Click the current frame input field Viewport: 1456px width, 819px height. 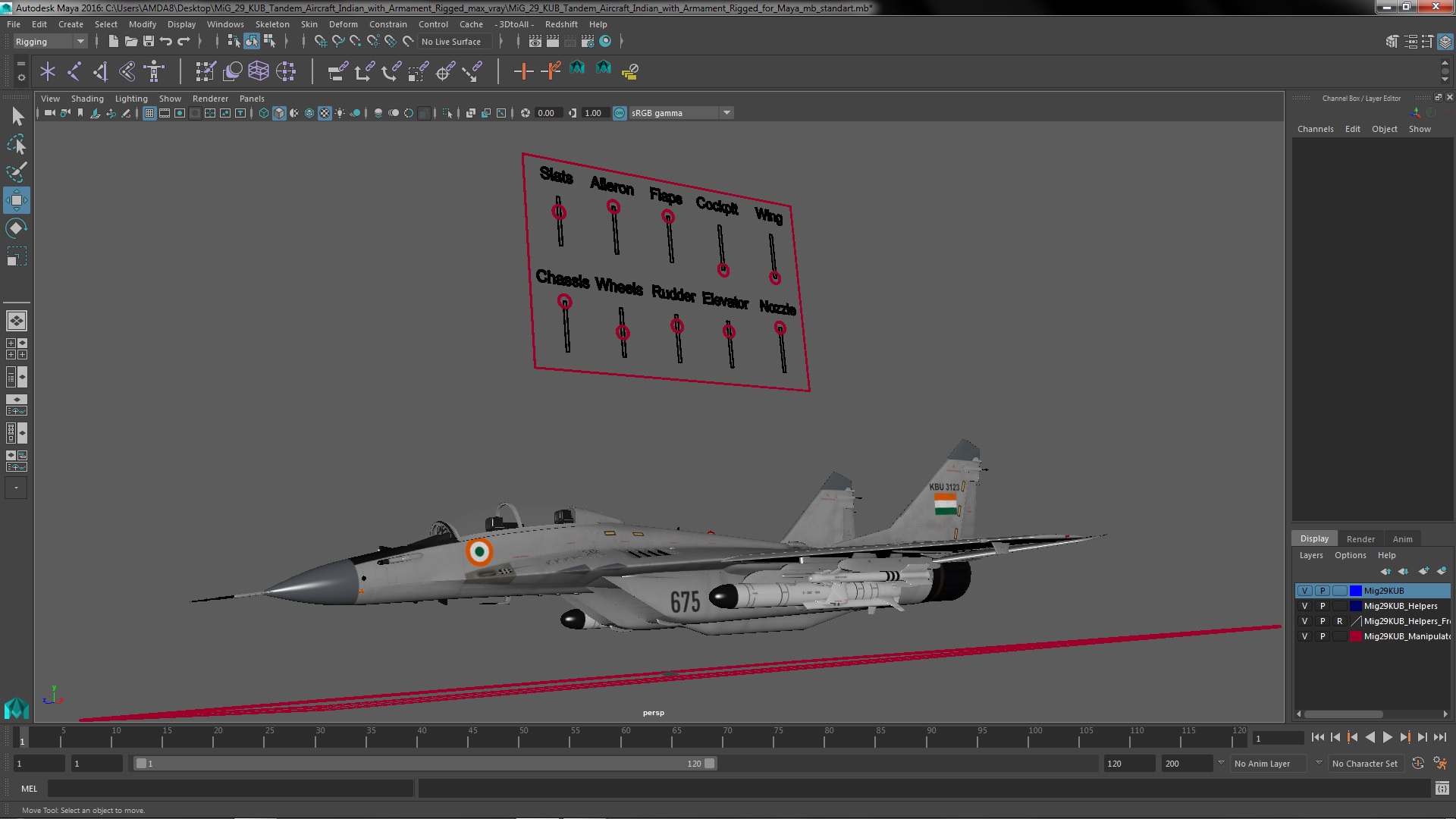click(x=1278, y=738)
